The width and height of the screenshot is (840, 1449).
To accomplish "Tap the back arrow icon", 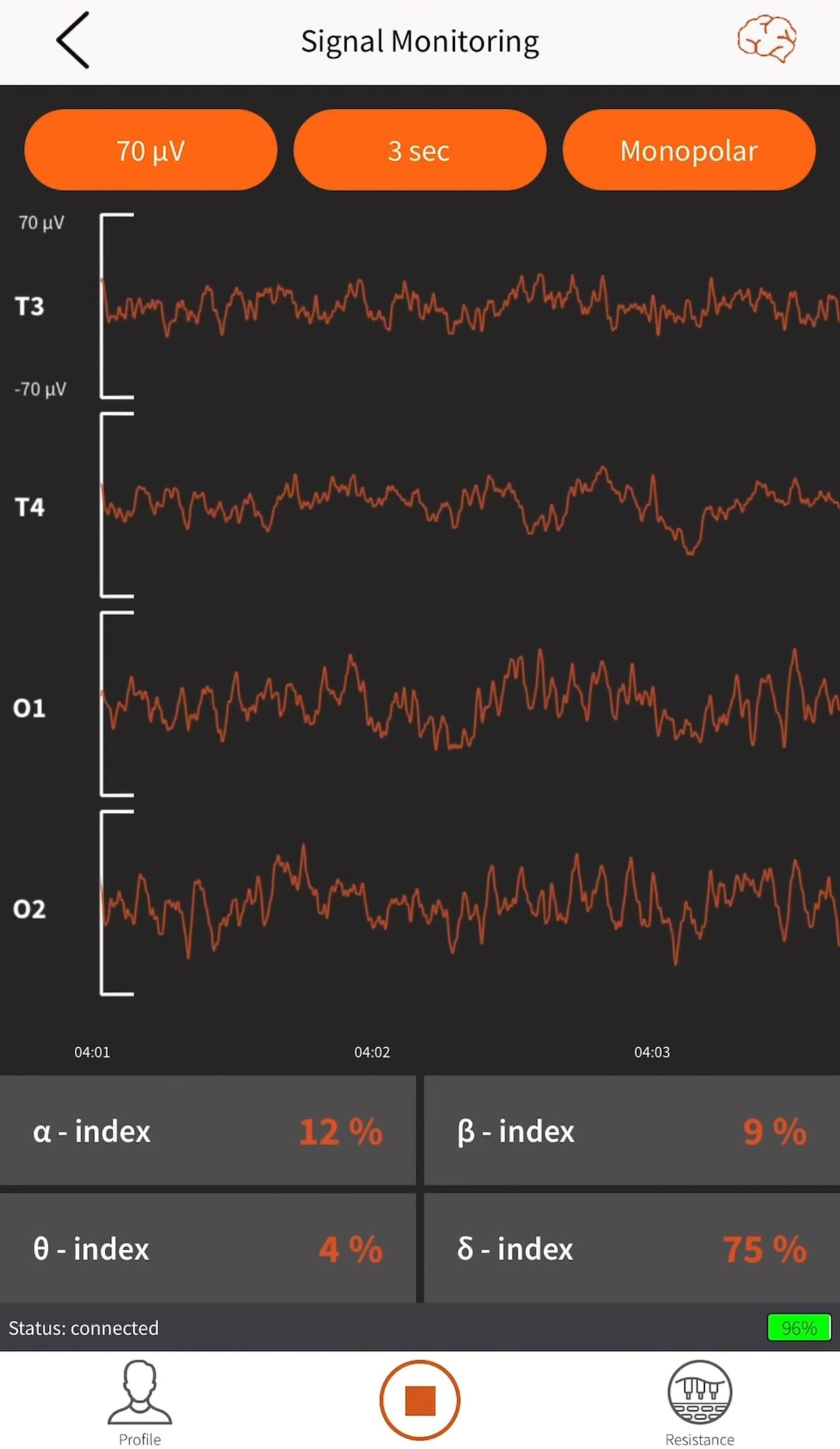I will pyautogui.click(x=73, y=41).
